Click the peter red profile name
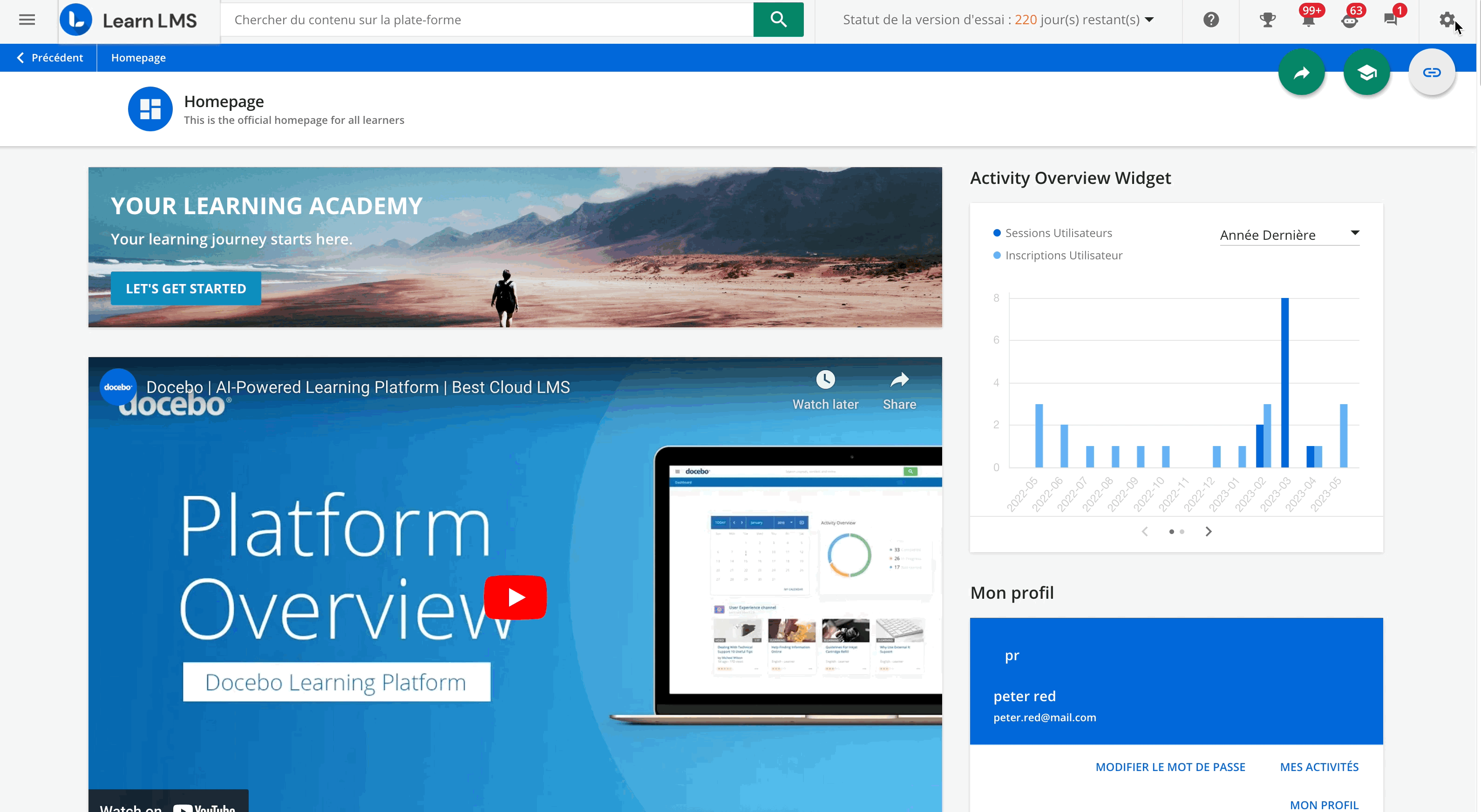 [x=1024, y=696]
